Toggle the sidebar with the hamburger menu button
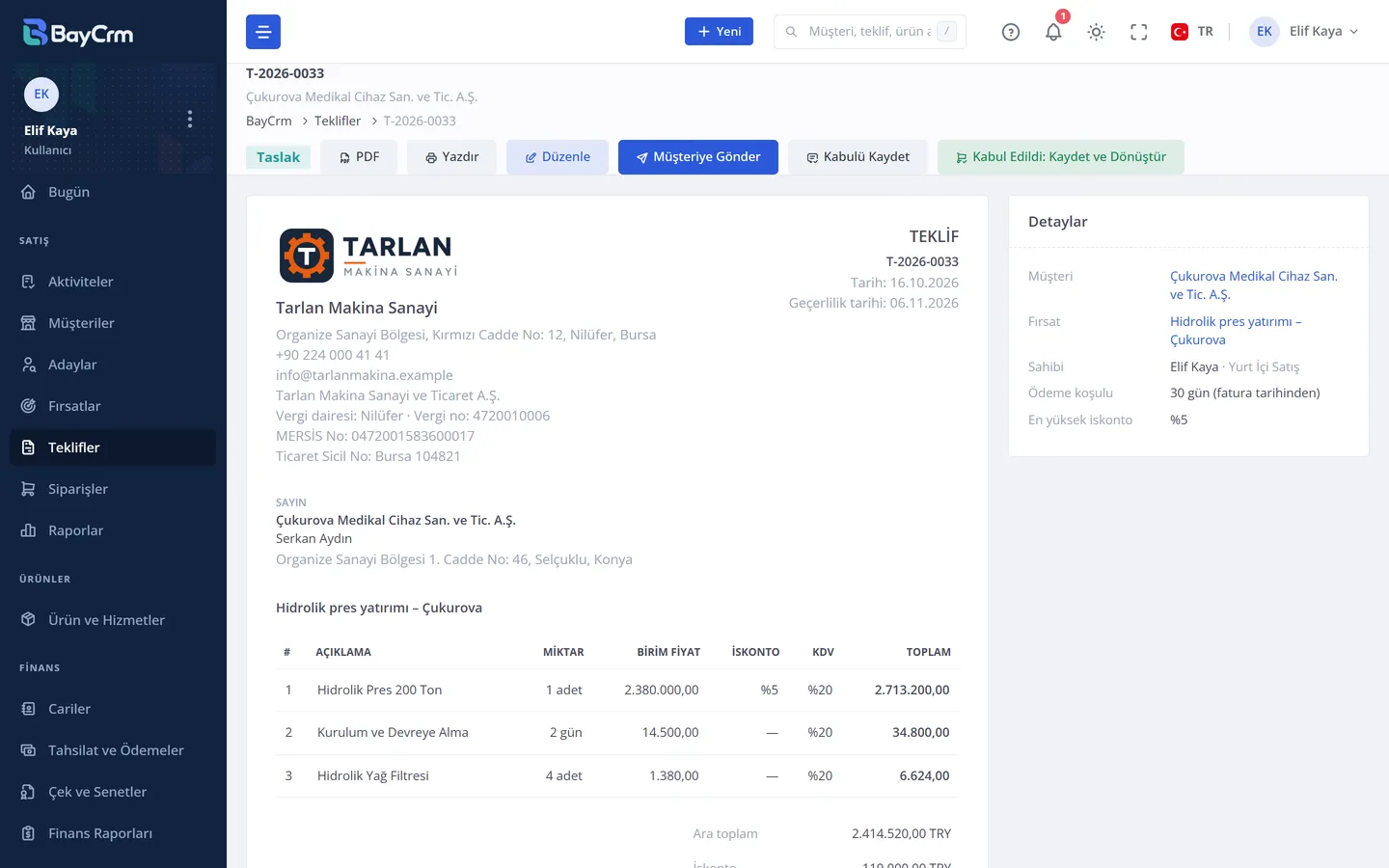 [x=263, y=32]
